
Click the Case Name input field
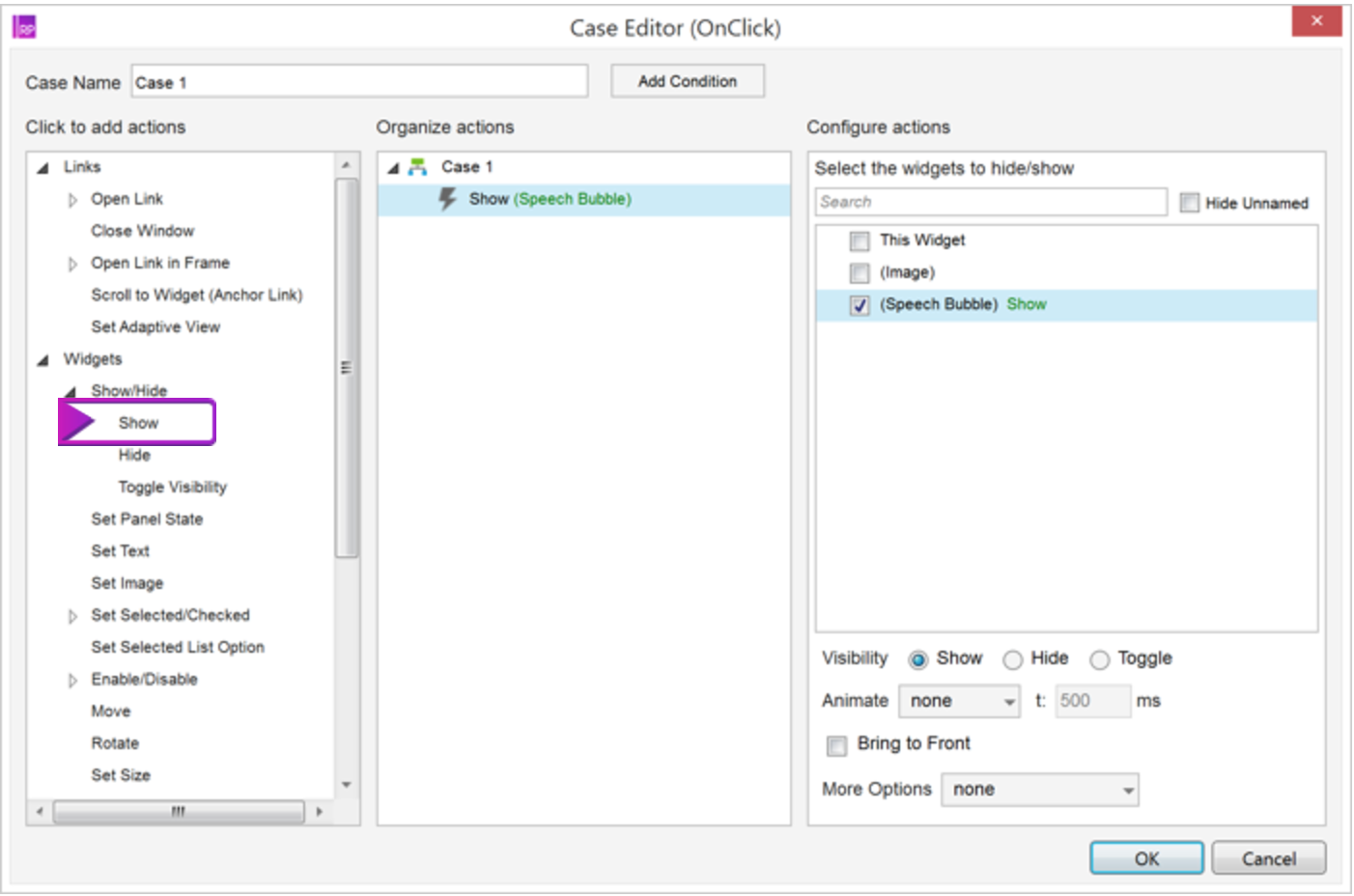click(x=359, y=82)
